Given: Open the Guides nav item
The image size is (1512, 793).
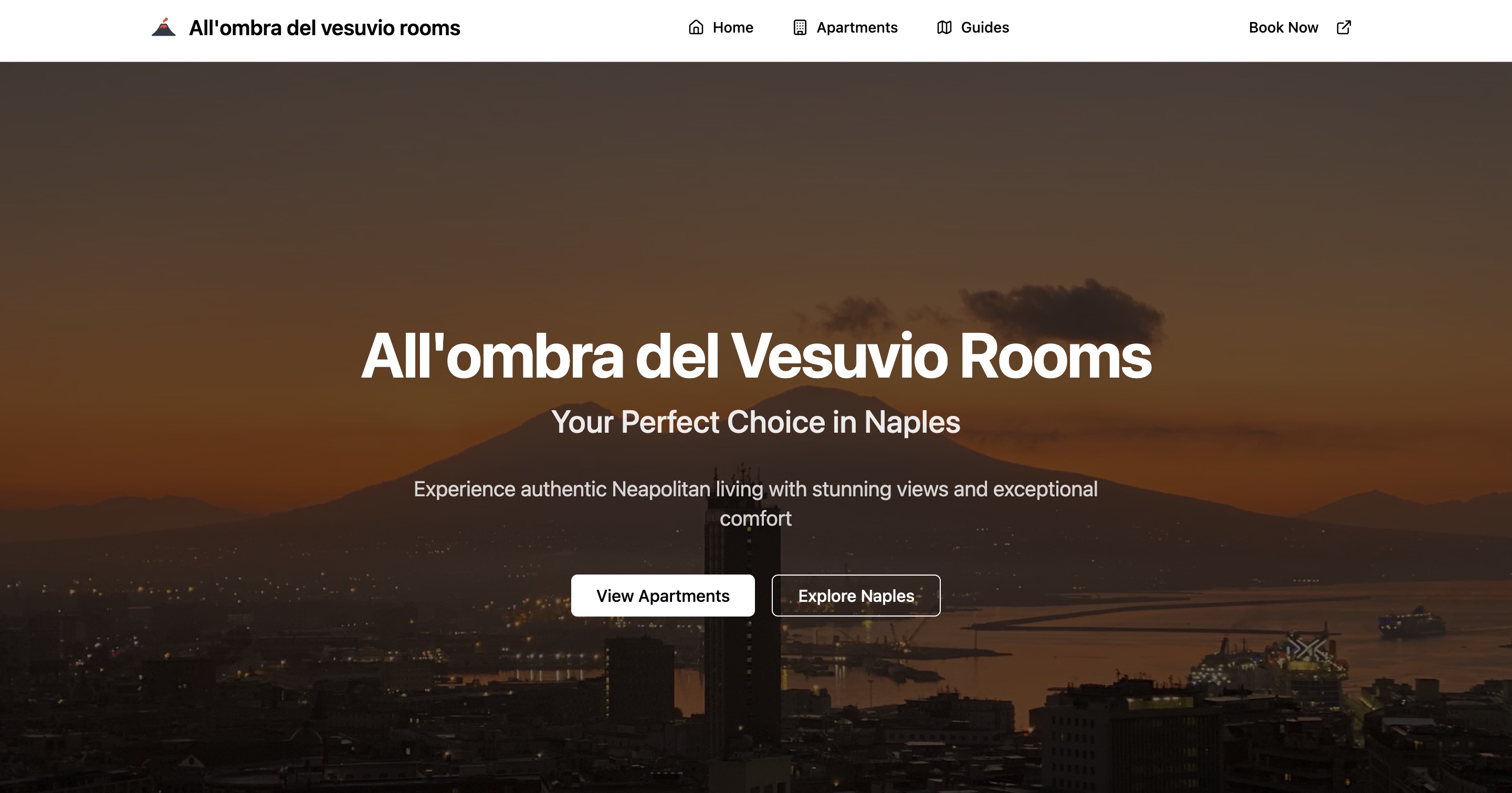Looking at the screenshot, I should coord(973,28).
